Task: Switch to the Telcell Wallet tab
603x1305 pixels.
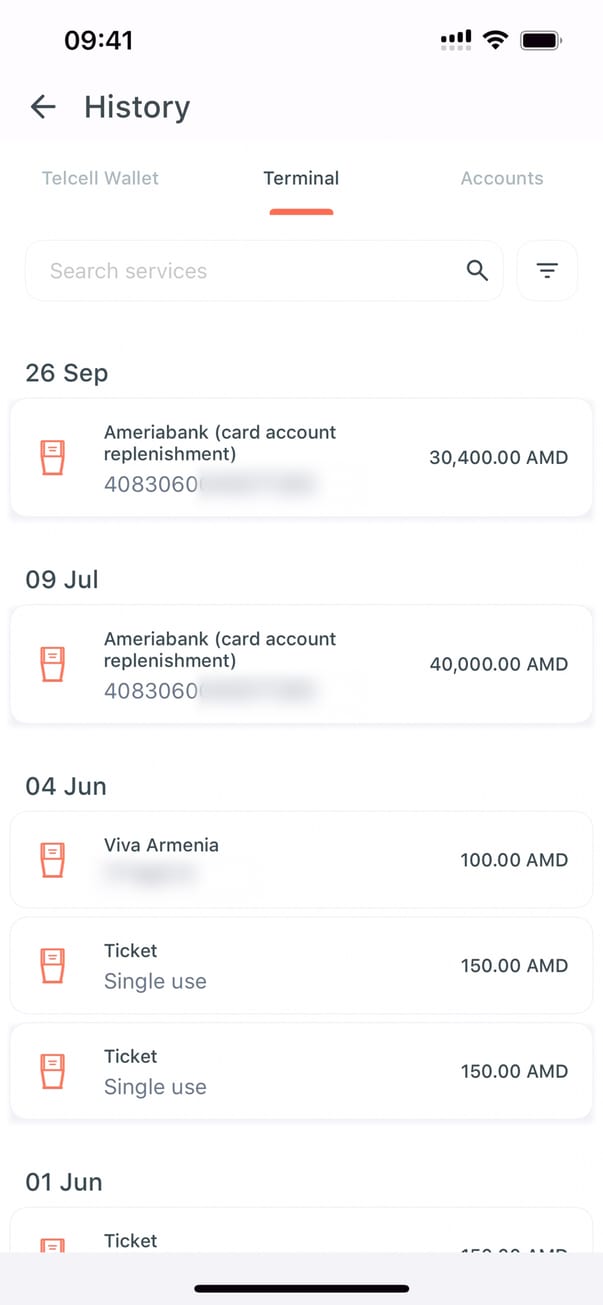Action: click(x=100, y=178)
